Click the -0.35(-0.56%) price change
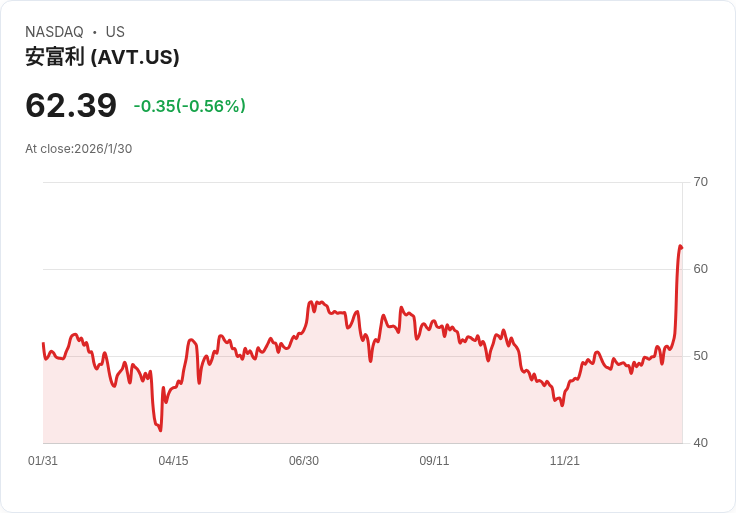 pyautogui.click(x=190, y=106)
